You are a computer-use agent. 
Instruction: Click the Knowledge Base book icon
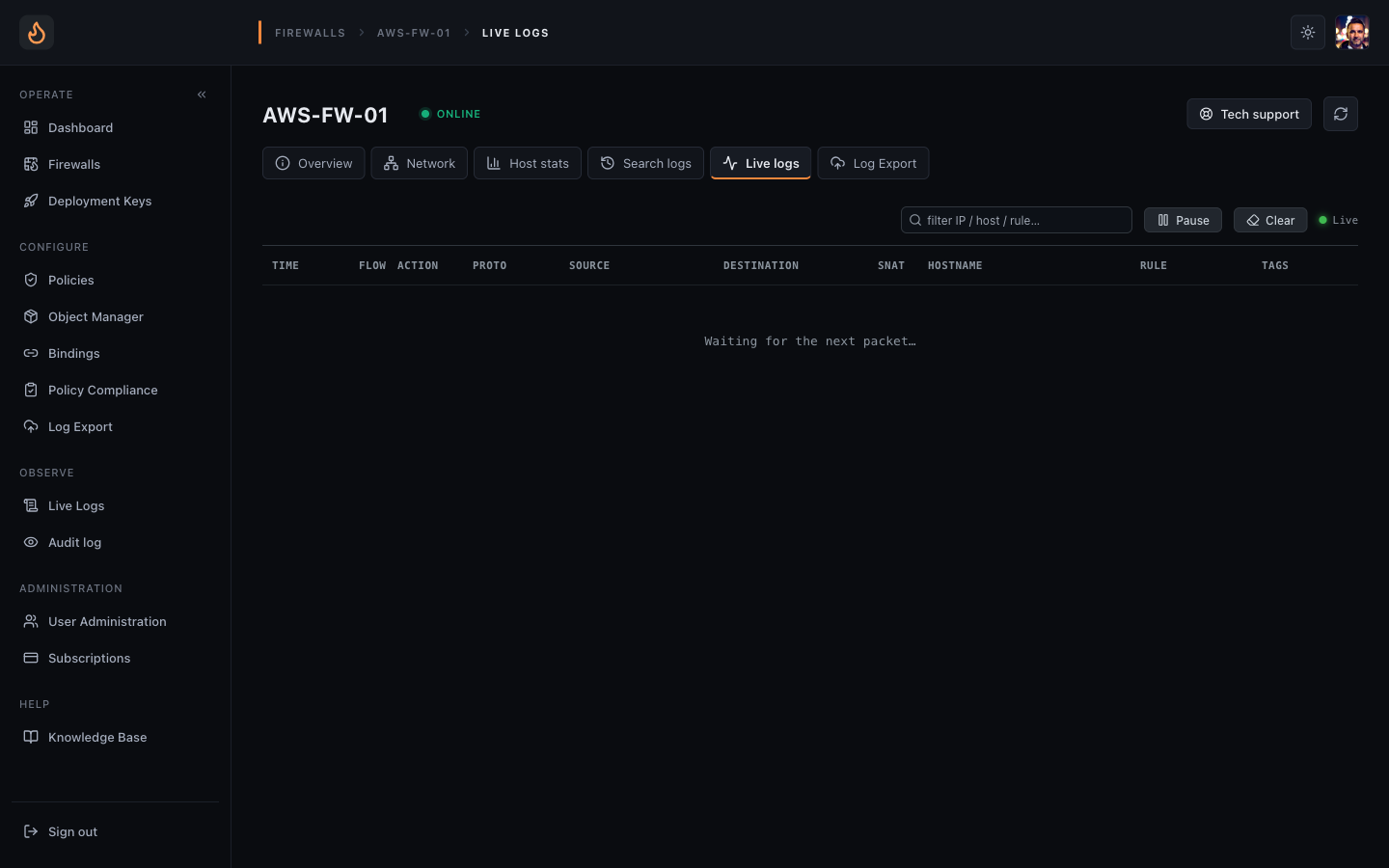(x=31, y=737)
